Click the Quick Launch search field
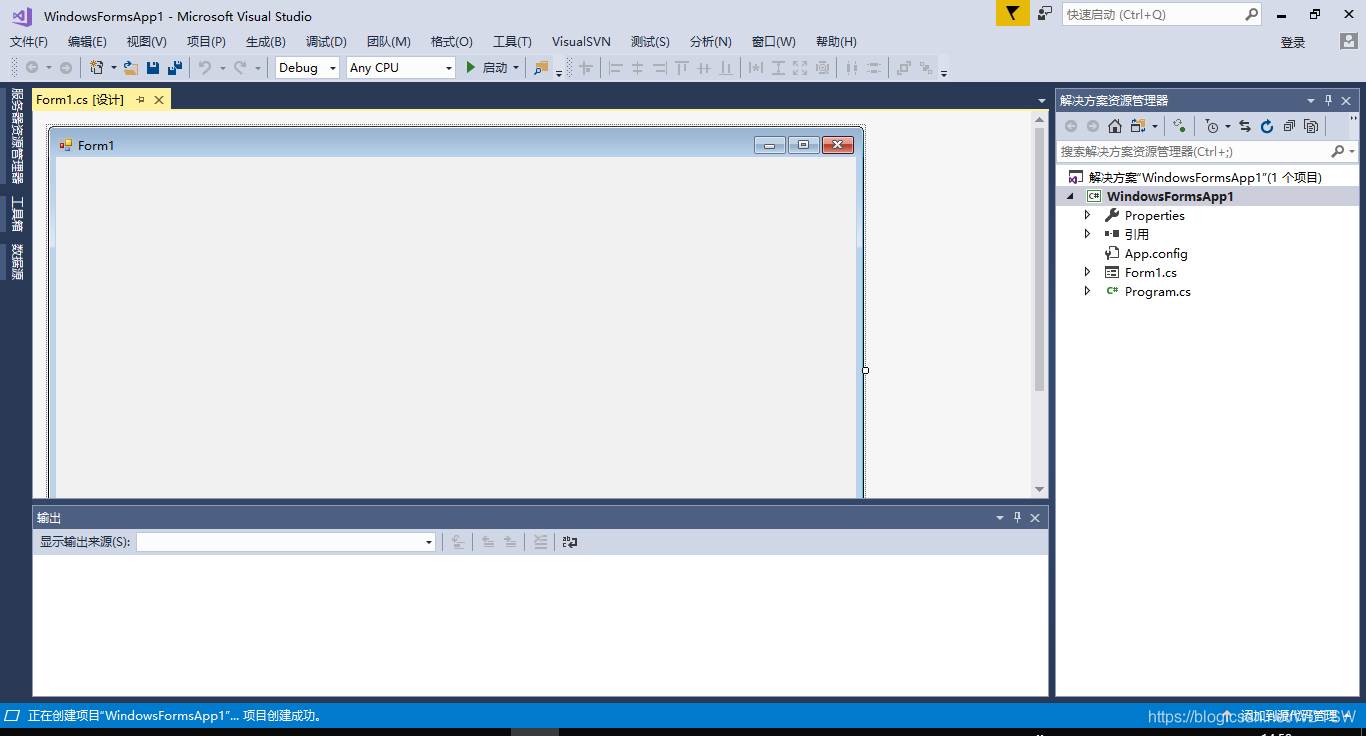Image resolution: width=1366 pixels, height=736 pixels. [1152, 14]
